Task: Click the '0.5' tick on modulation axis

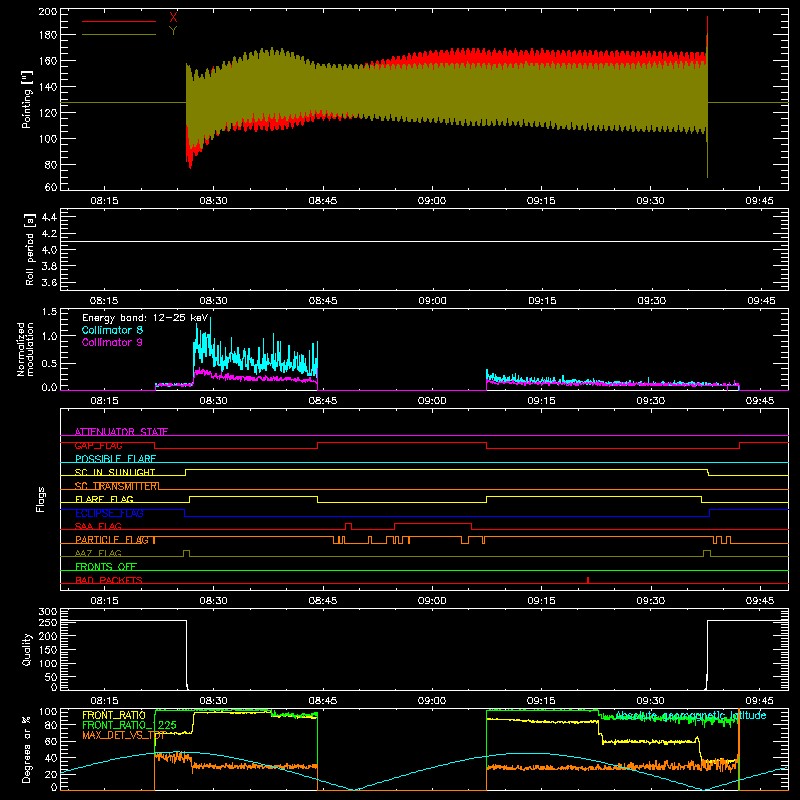Action: [x=49, y=363]
